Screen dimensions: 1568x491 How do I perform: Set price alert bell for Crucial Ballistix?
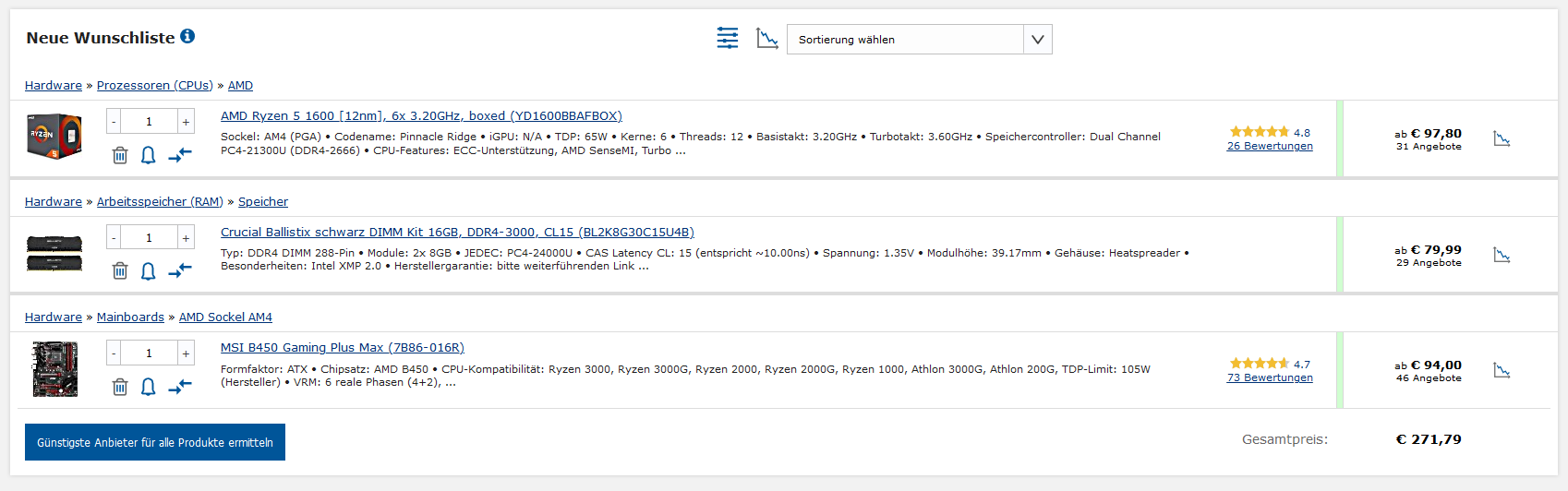click(x=148, y=270)
